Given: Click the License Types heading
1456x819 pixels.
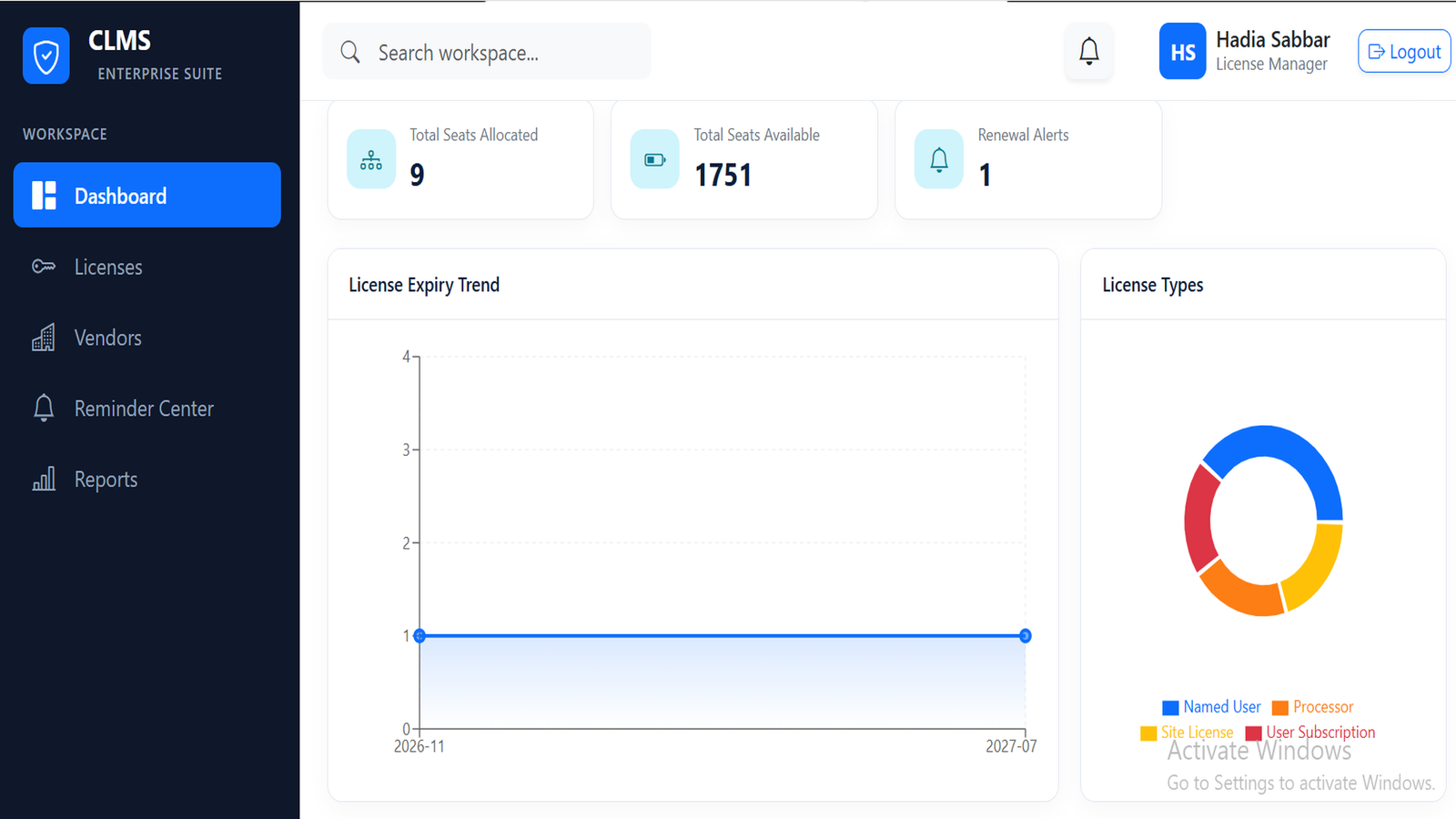Looking at the screenshot, I should pyautogui.click(x=1153, y=285).
